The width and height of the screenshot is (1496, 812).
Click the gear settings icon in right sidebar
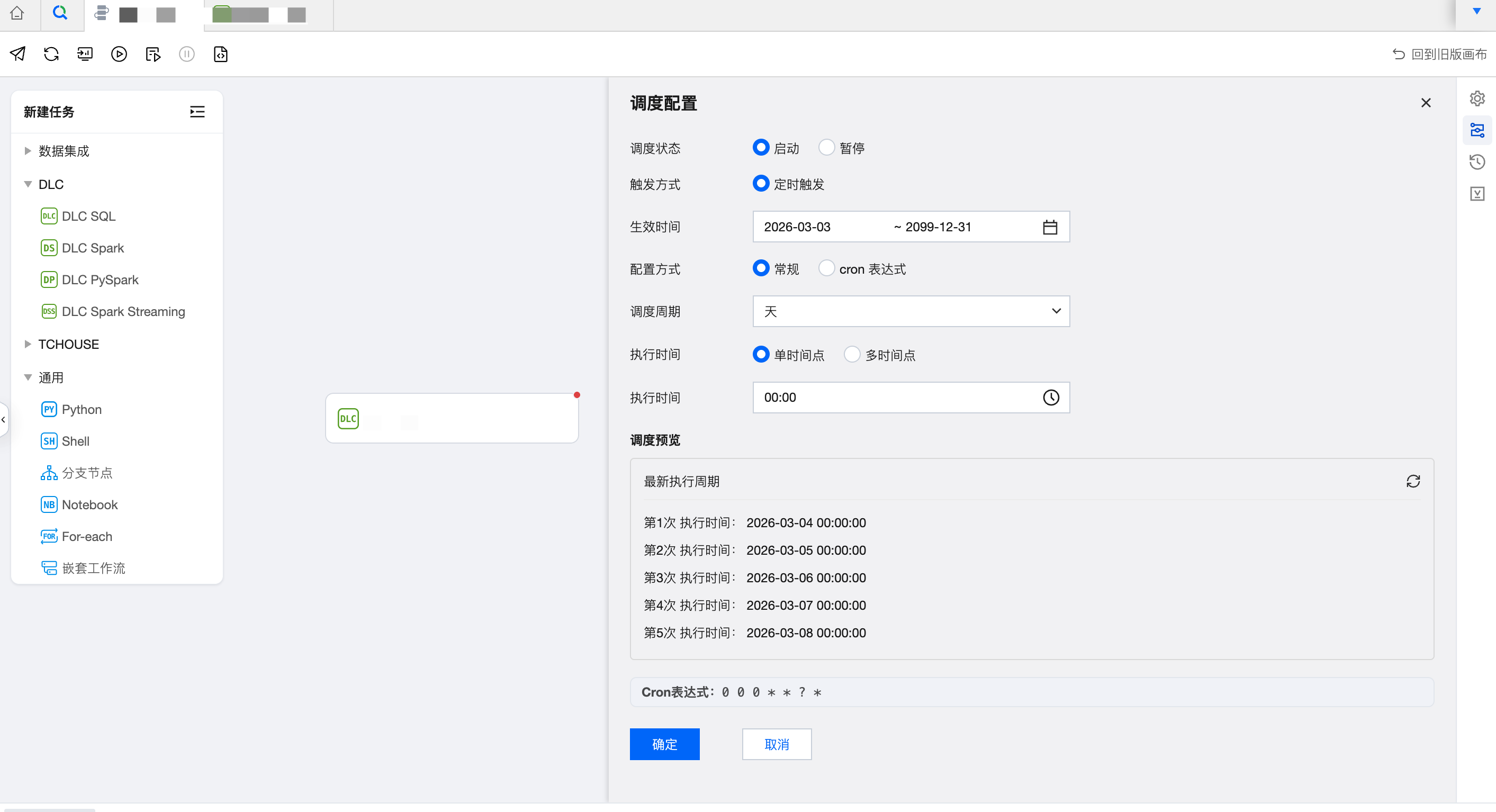[x=1477, y=98]
